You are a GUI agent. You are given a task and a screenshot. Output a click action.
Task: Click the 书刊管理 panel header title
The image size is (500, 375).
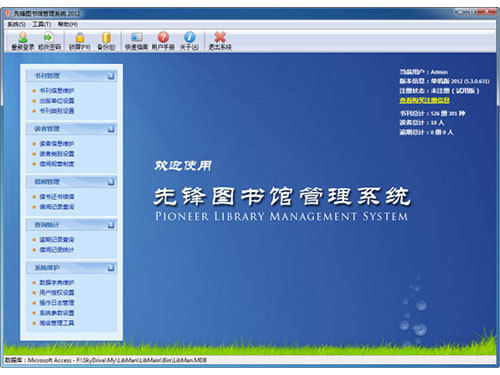(47, 76)
